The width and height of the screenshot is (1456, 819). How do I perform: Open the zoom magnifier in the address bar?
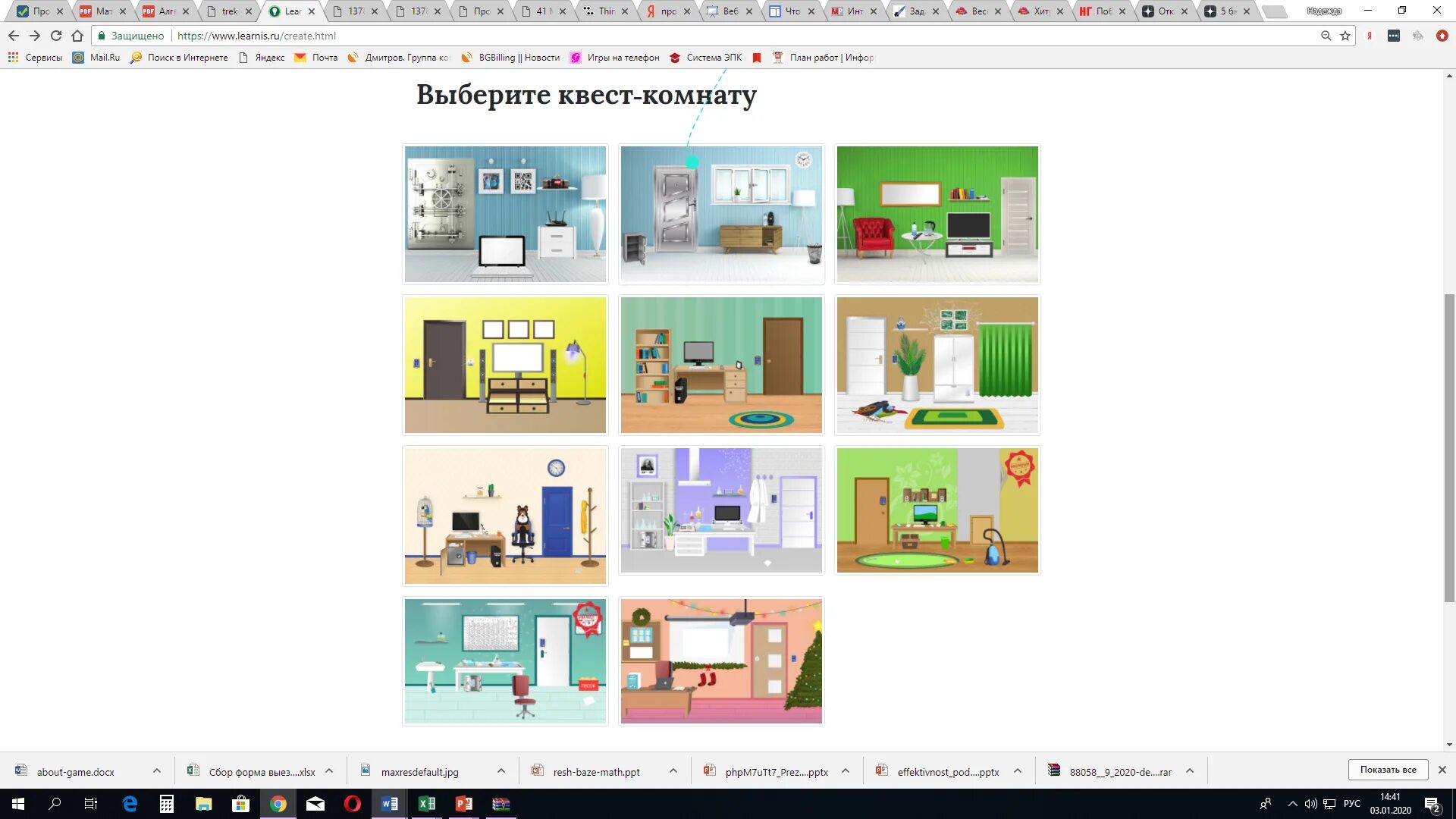tap(1326, 36)
